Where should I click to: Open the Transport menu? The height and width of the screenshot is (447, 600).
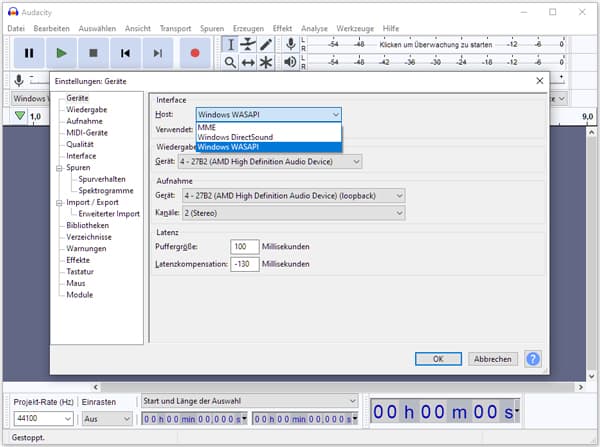(175, 29)
